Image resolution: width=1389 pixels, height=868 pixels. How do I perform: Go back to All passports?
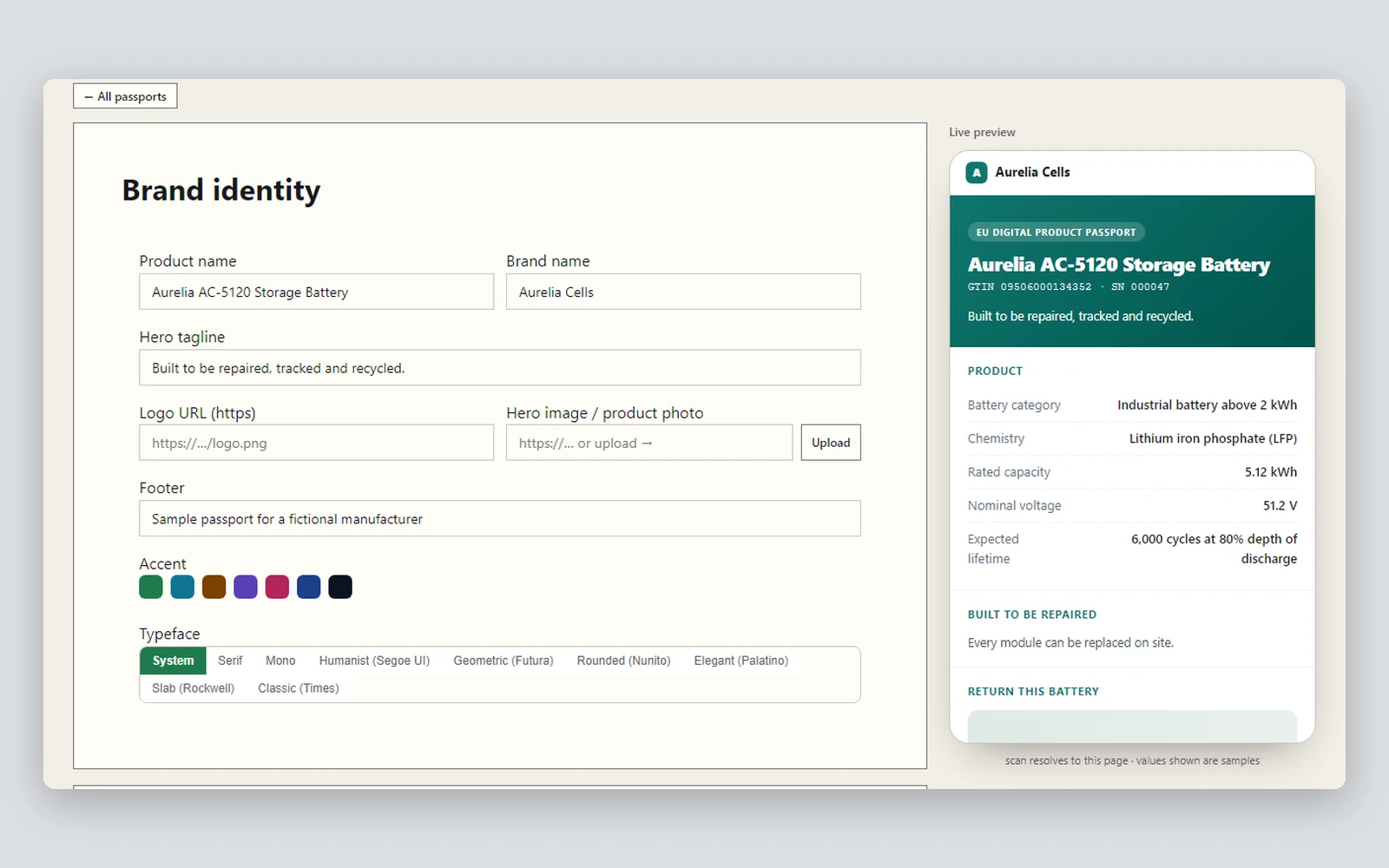(125, 96)
